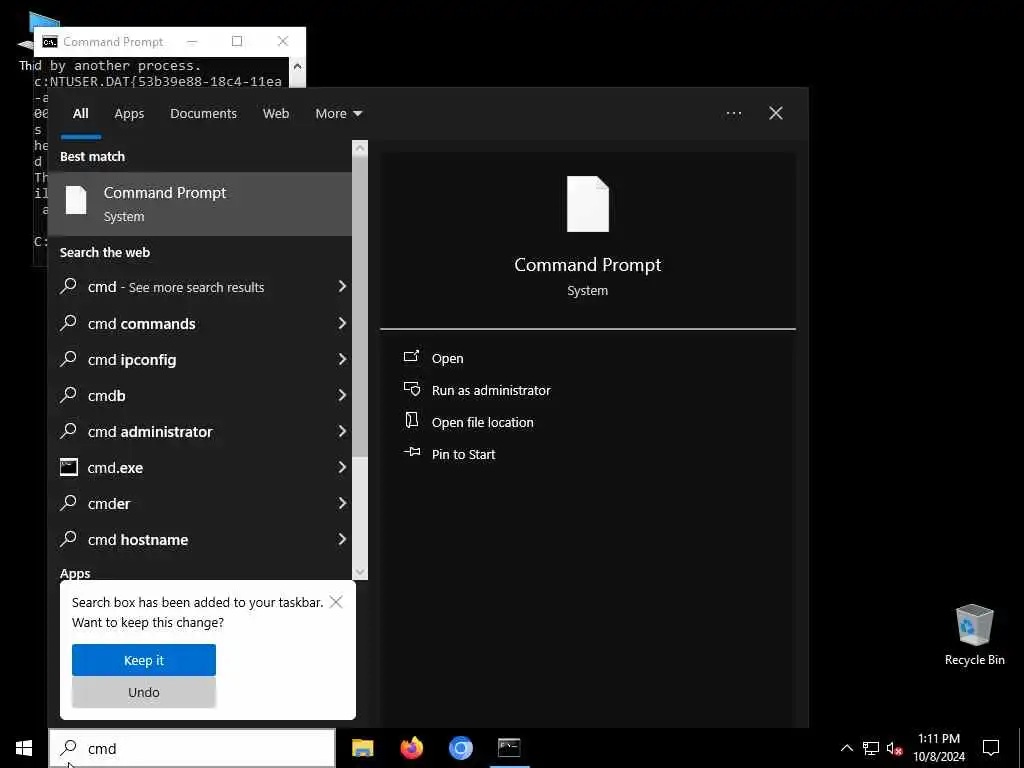
Task: Switch to the Apps search tab
Action: [129, 114]
